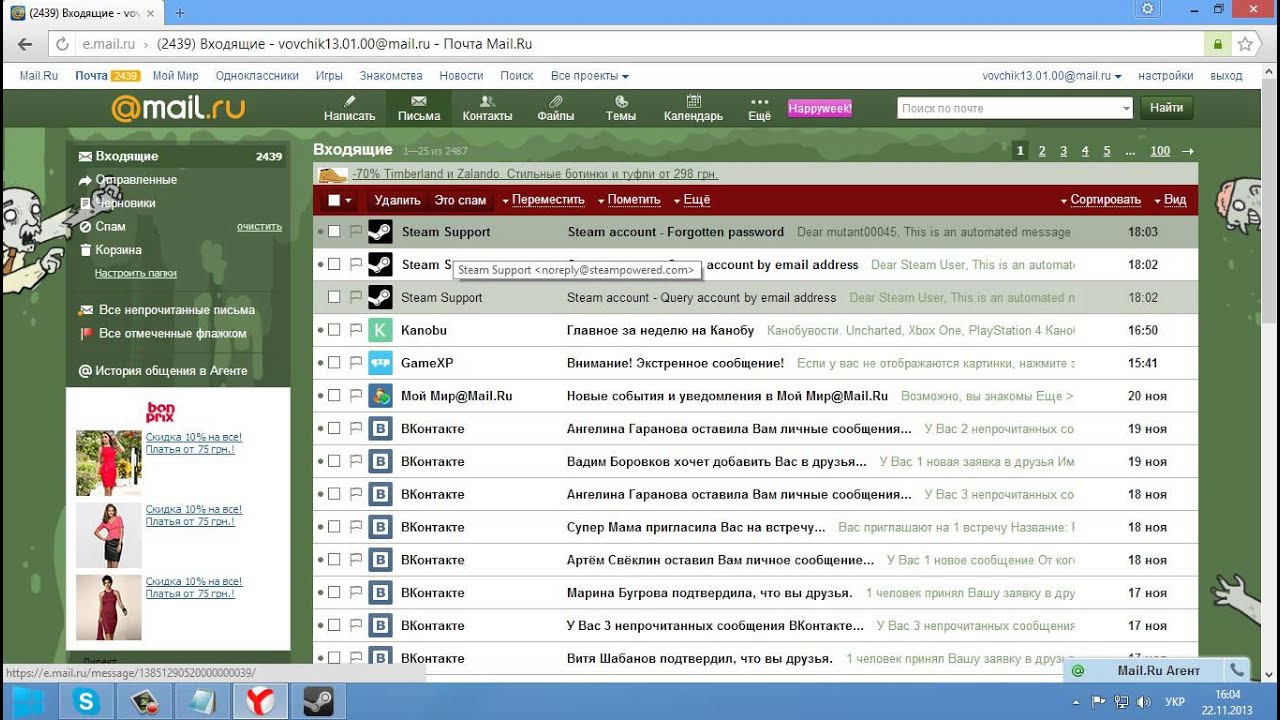Select the Steam Forgotten password email checkbox
Image resolution: width=1280 pixels, height=720 pixels.
coord(334,232)
